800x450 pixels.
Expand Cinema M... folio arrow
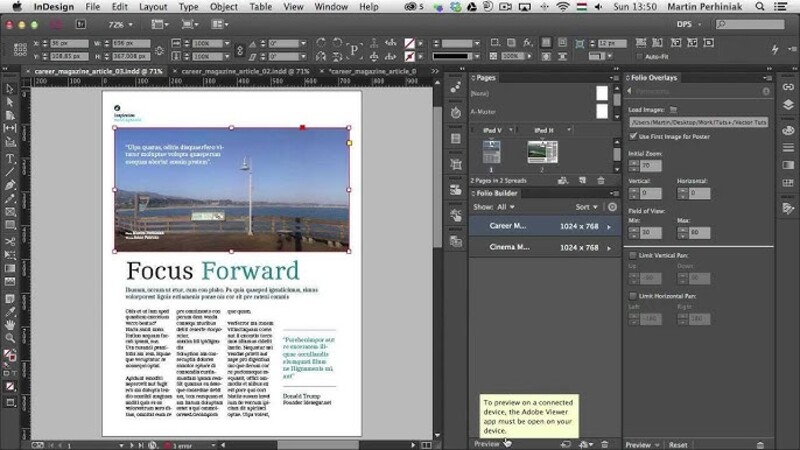(609, 248)
